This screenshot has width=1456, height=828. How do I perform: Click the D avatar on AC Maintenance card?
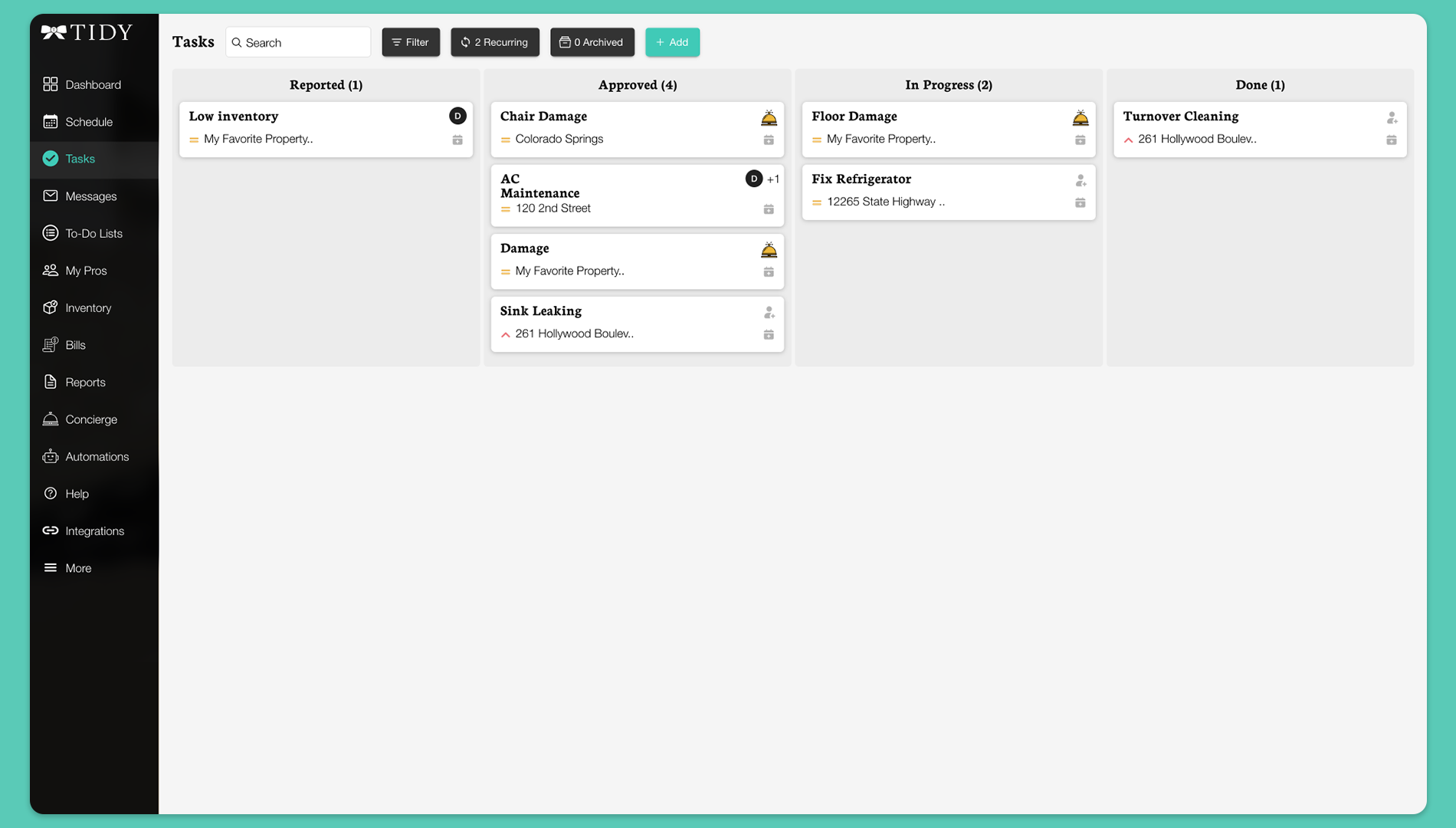[754, 179]
